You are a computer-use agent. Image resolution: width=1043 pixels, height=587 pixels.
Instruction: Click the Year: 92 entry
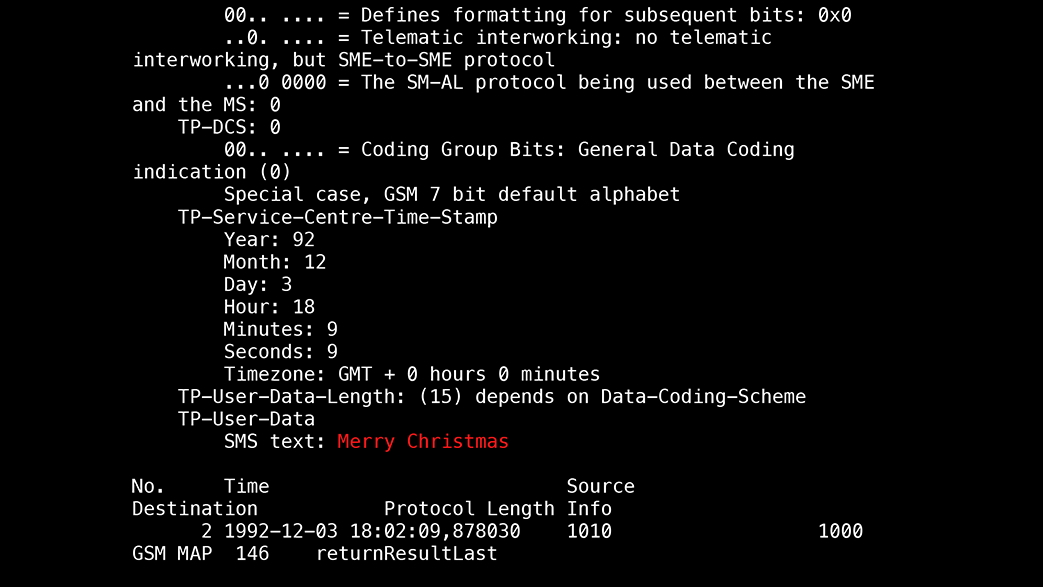(269, 240)
